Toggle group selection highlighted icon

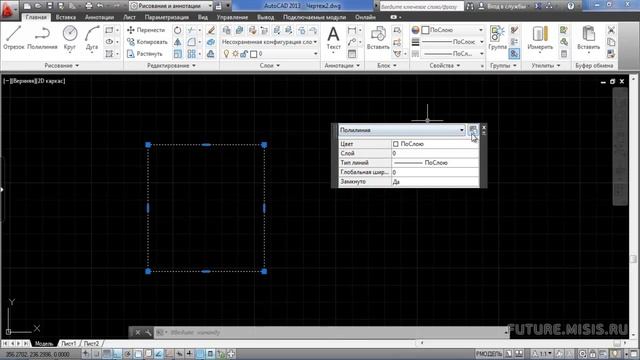[x=514, y=54]
